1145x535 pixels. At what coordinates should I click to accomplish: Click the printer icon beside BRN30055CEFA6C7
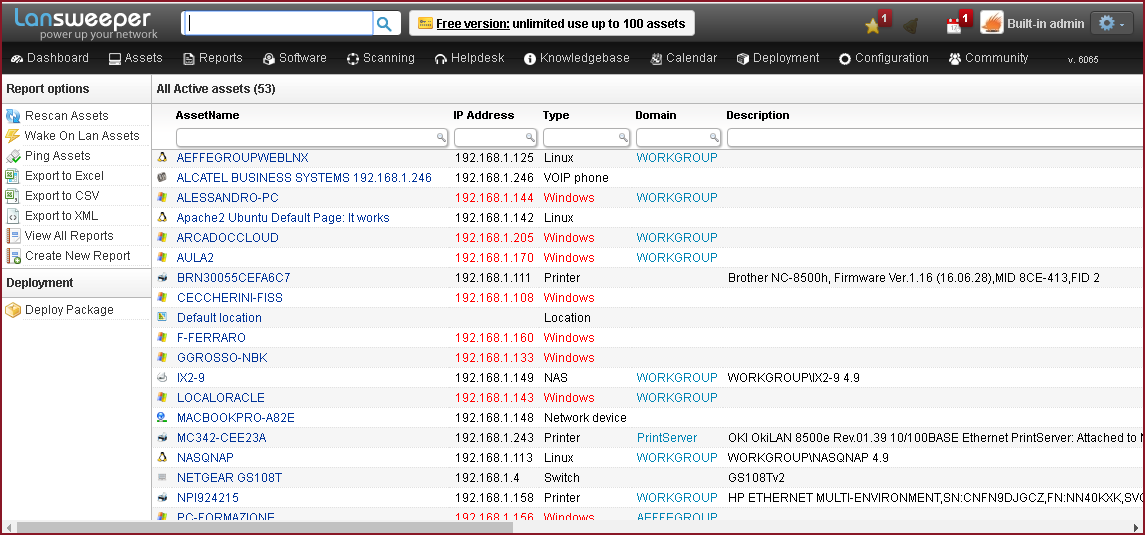162,278
